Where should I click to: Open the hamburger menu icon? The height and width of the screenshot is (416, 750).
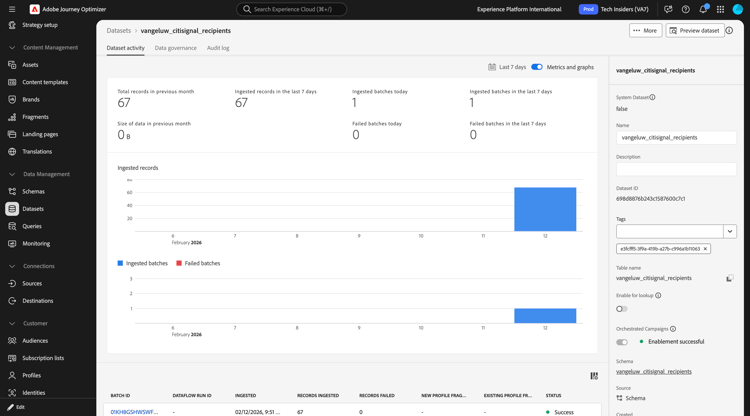click(12, 9)
